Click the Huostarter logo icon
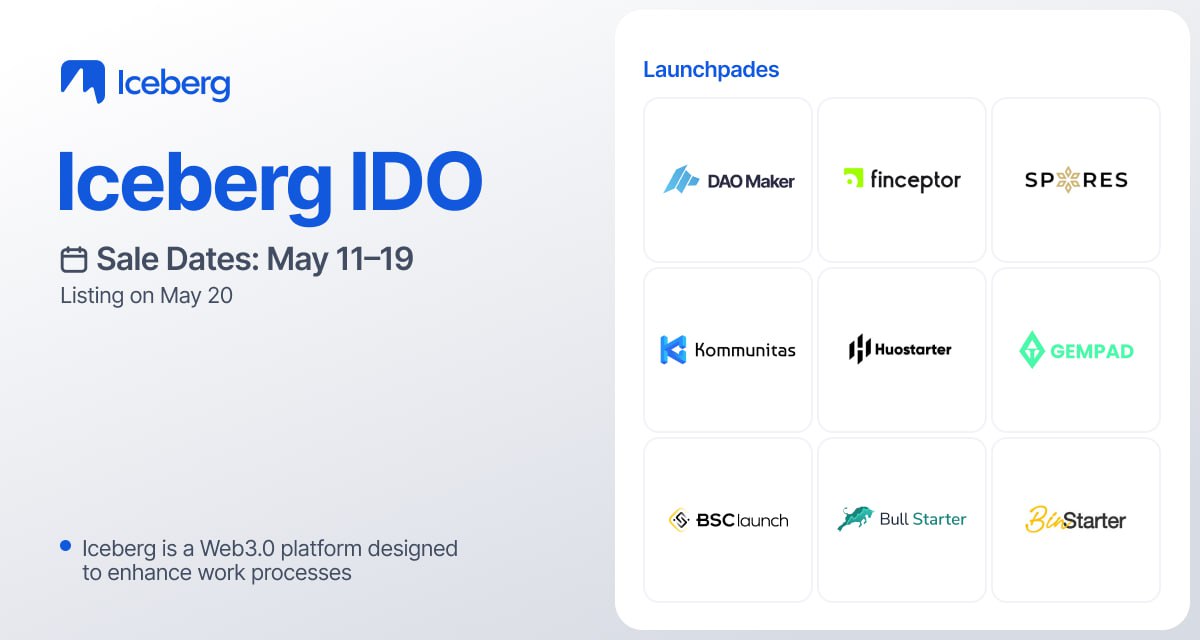This screenshot has height=640, width=1200. coord(859,349)
